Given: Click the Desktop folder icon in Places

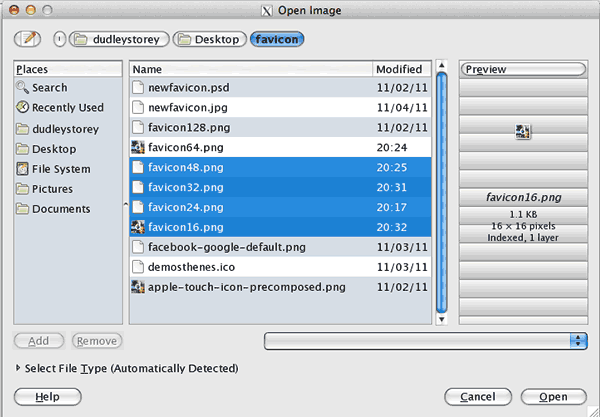Looking at the screenshot, I should [22, 149].
